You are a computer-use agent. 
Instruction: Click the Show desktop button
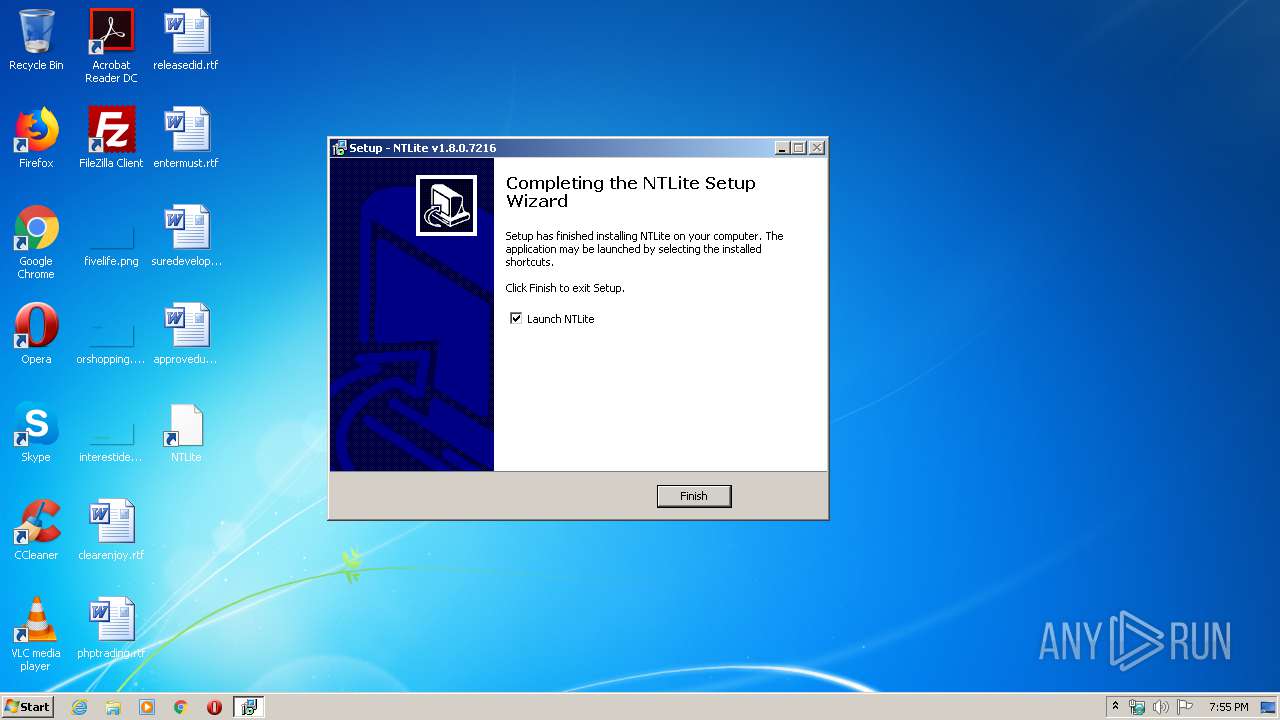tap(1270, 707)
